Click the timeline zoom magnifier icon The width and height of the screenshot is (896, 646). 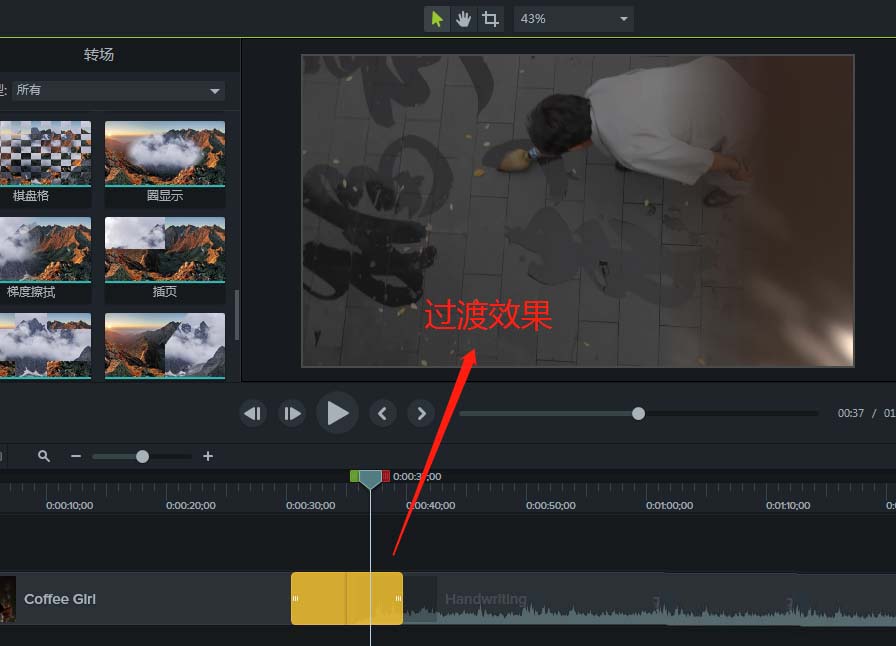tap(43, 456)
